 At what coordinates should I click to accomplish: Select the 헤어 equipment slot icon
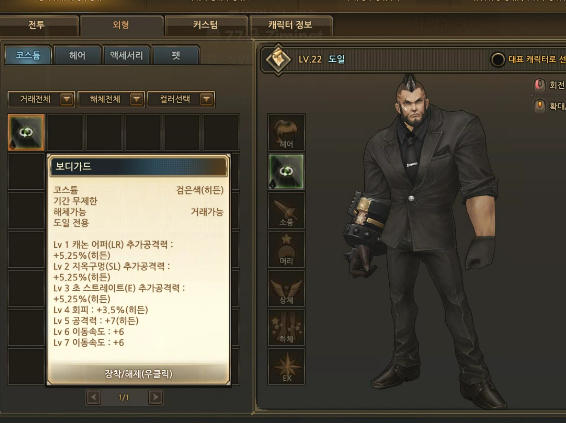click(286, 132)
